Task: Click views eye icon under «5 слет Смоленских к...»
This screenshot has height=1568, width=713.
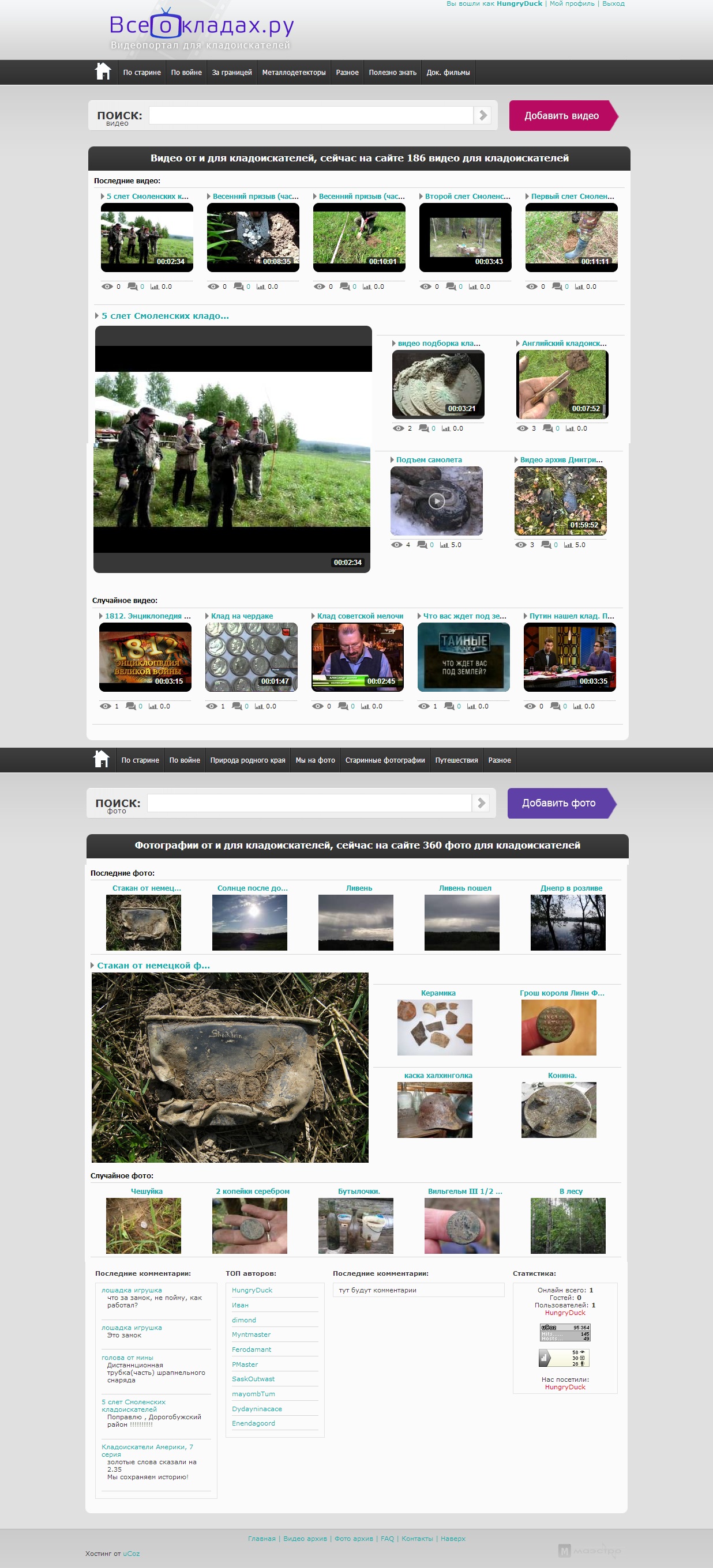Action: click(x=107, y=286)
